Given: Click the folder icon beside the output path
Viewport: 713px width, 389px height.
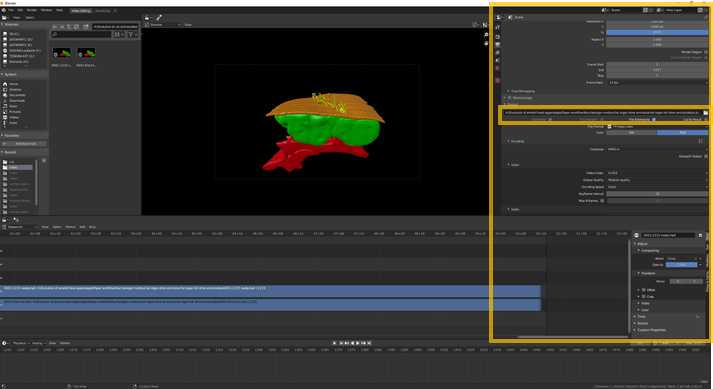Looking at the screenshot, I should (x=705, y=112).
